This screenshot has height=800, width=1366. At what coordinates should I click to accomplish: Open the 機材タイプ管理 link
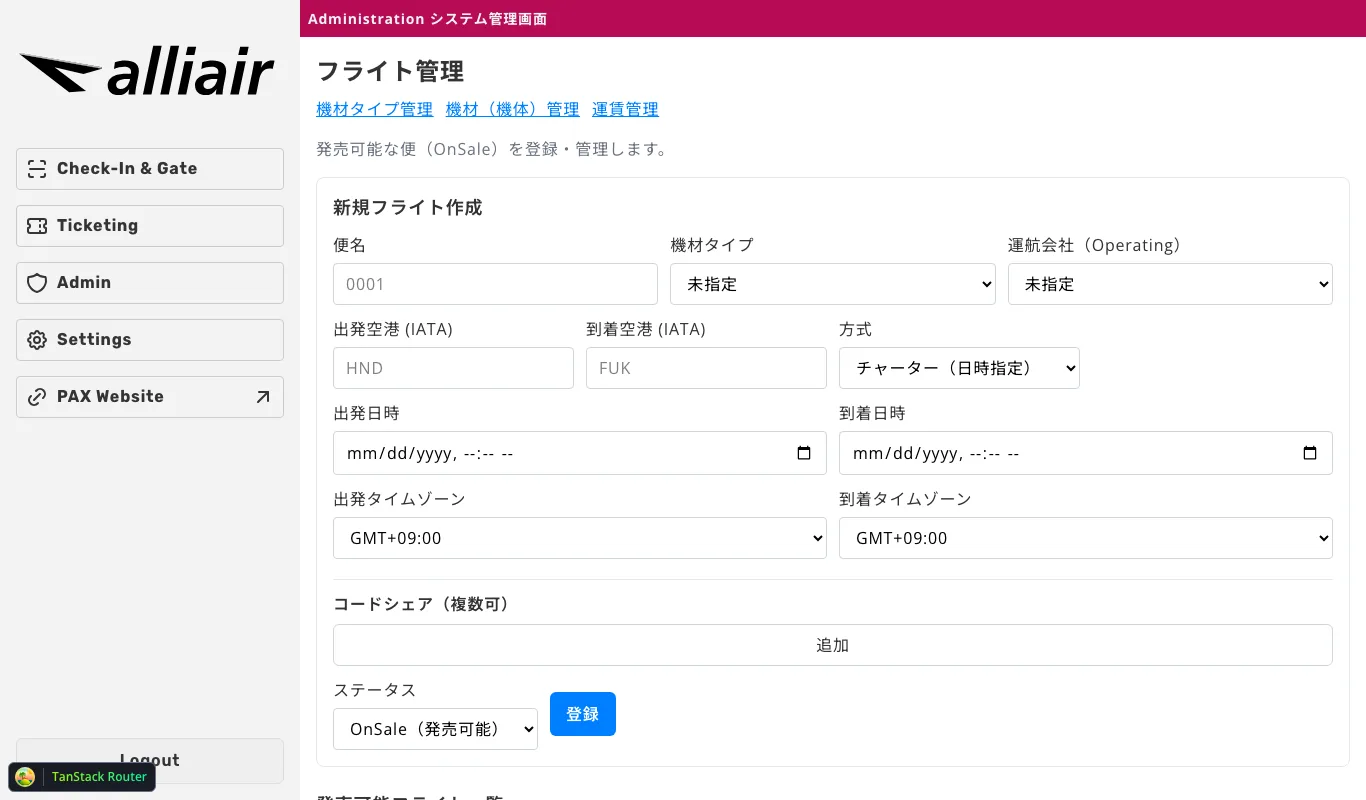click(x=374, y=110)
